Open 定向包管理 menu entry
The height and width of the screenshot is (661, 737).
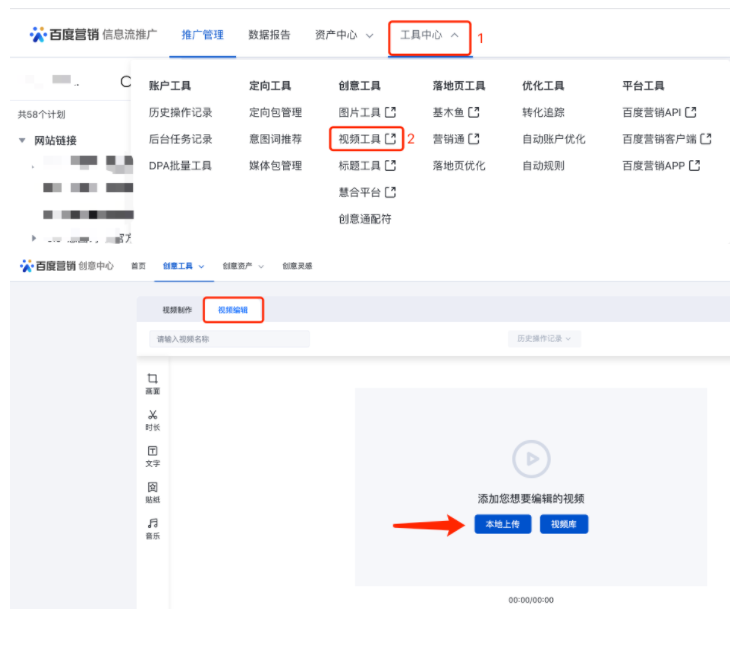(x=275, y=112)
